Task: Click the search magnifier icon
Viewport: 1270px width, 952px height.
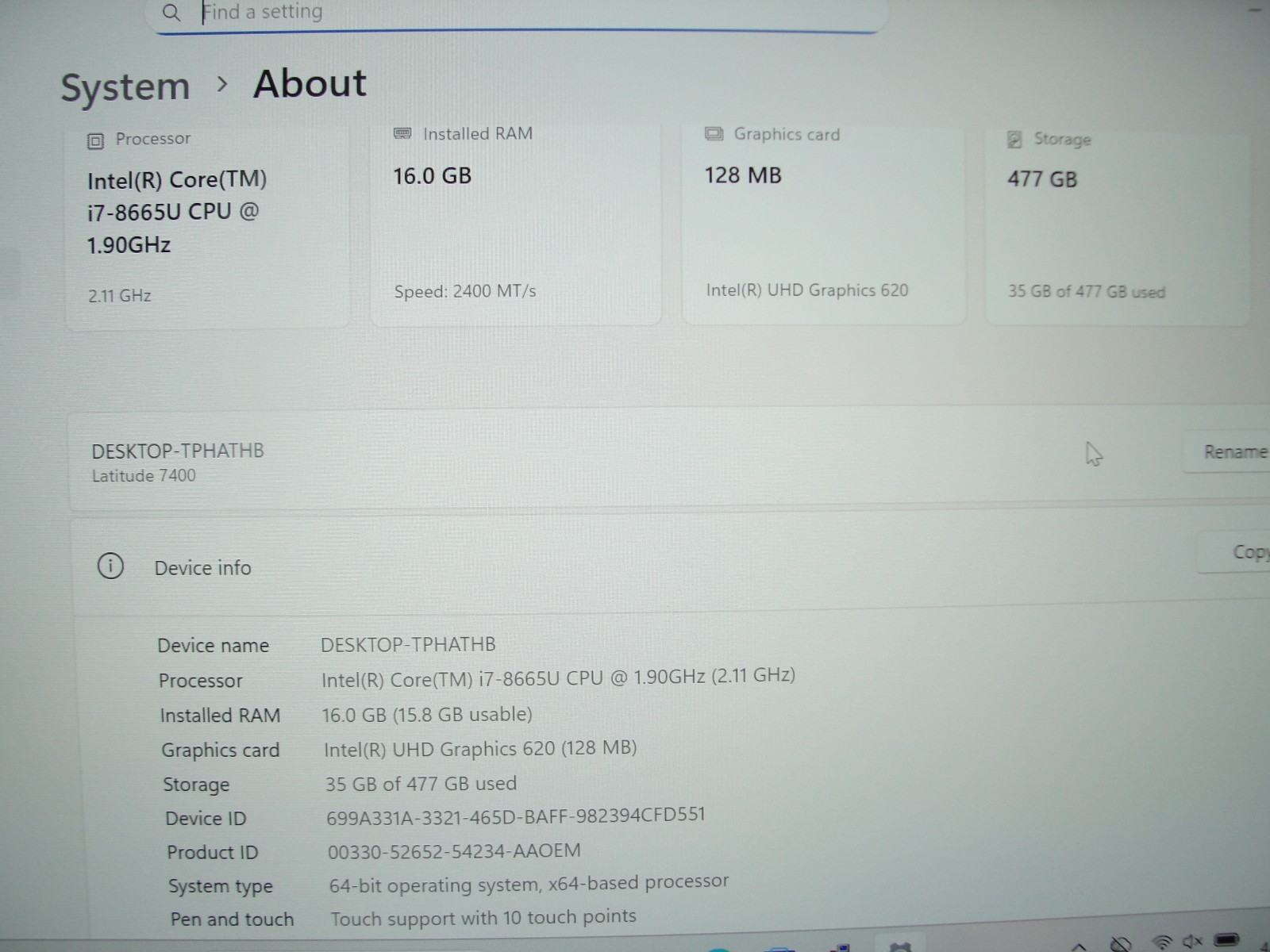Action: (x=171, y=13)
